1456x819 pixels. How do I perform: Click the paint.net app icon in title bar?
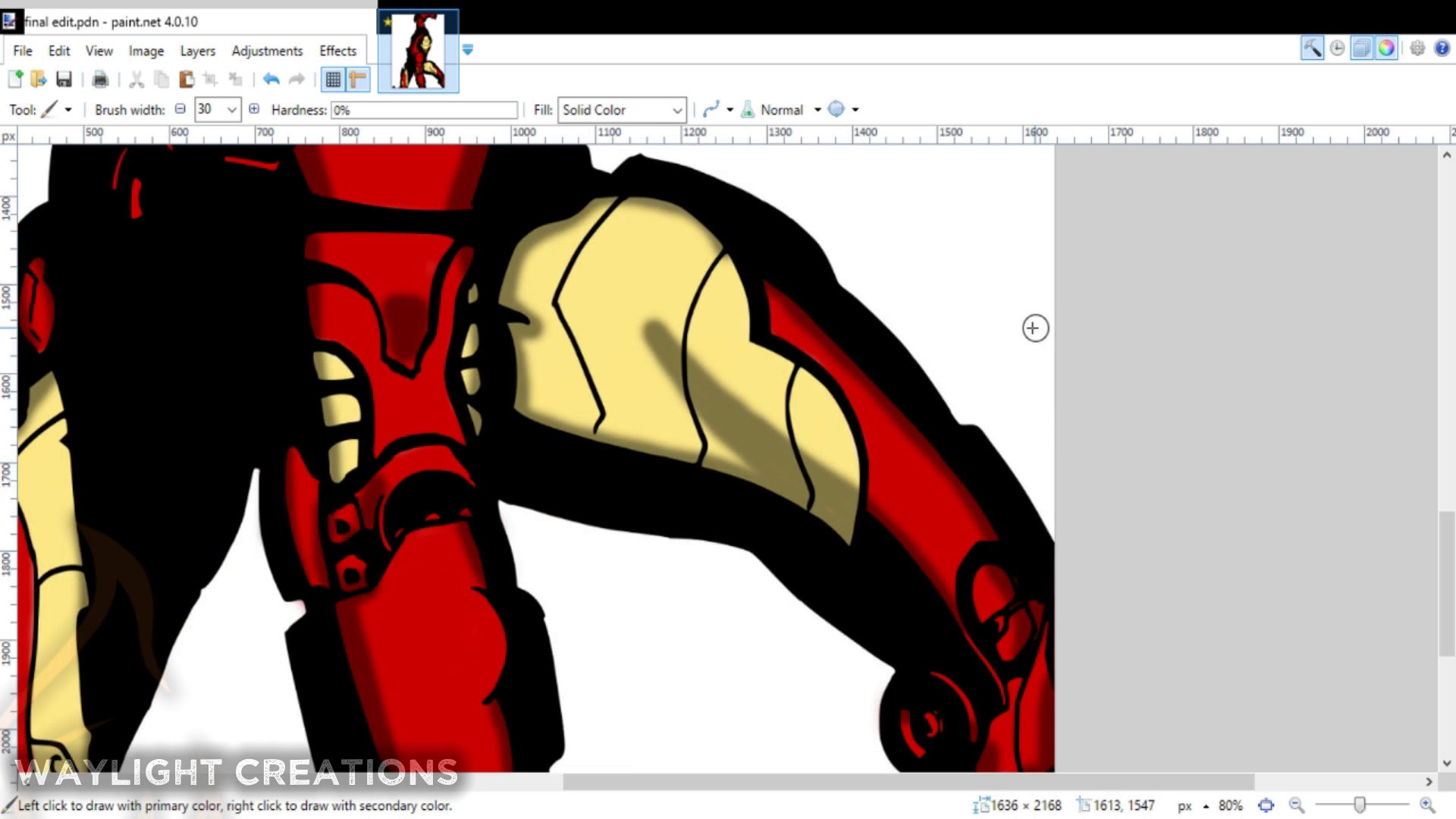[x=10, y=21]
